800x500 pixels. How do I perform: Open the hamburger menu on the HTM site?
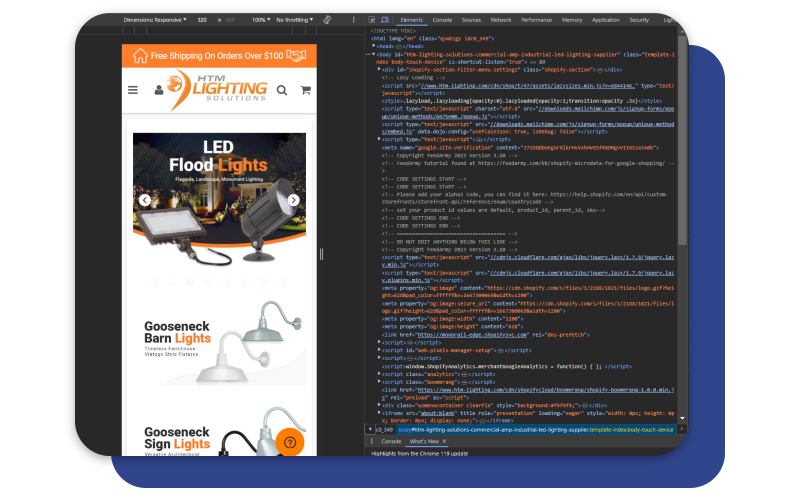click(x=133, y=90)
